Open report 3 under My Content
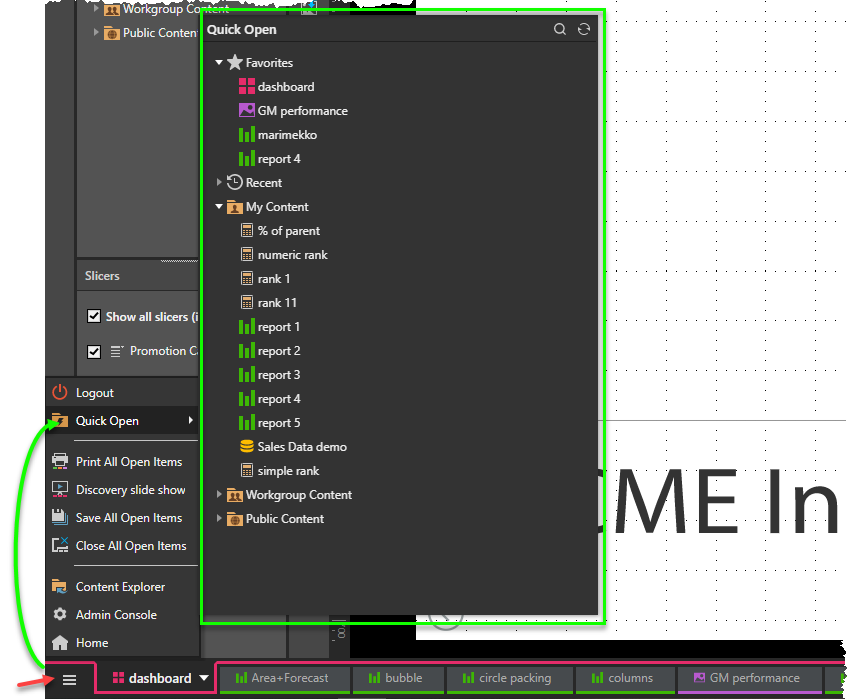The width and height of the screenshot is (847, 699). click(279, 375)
